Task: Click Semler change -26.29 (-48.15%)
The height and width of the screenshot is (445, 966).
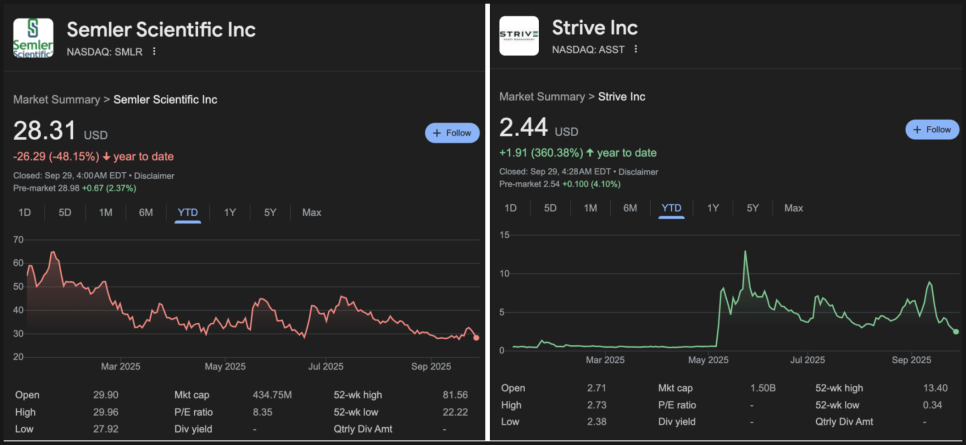Action: tap(56, 157)
